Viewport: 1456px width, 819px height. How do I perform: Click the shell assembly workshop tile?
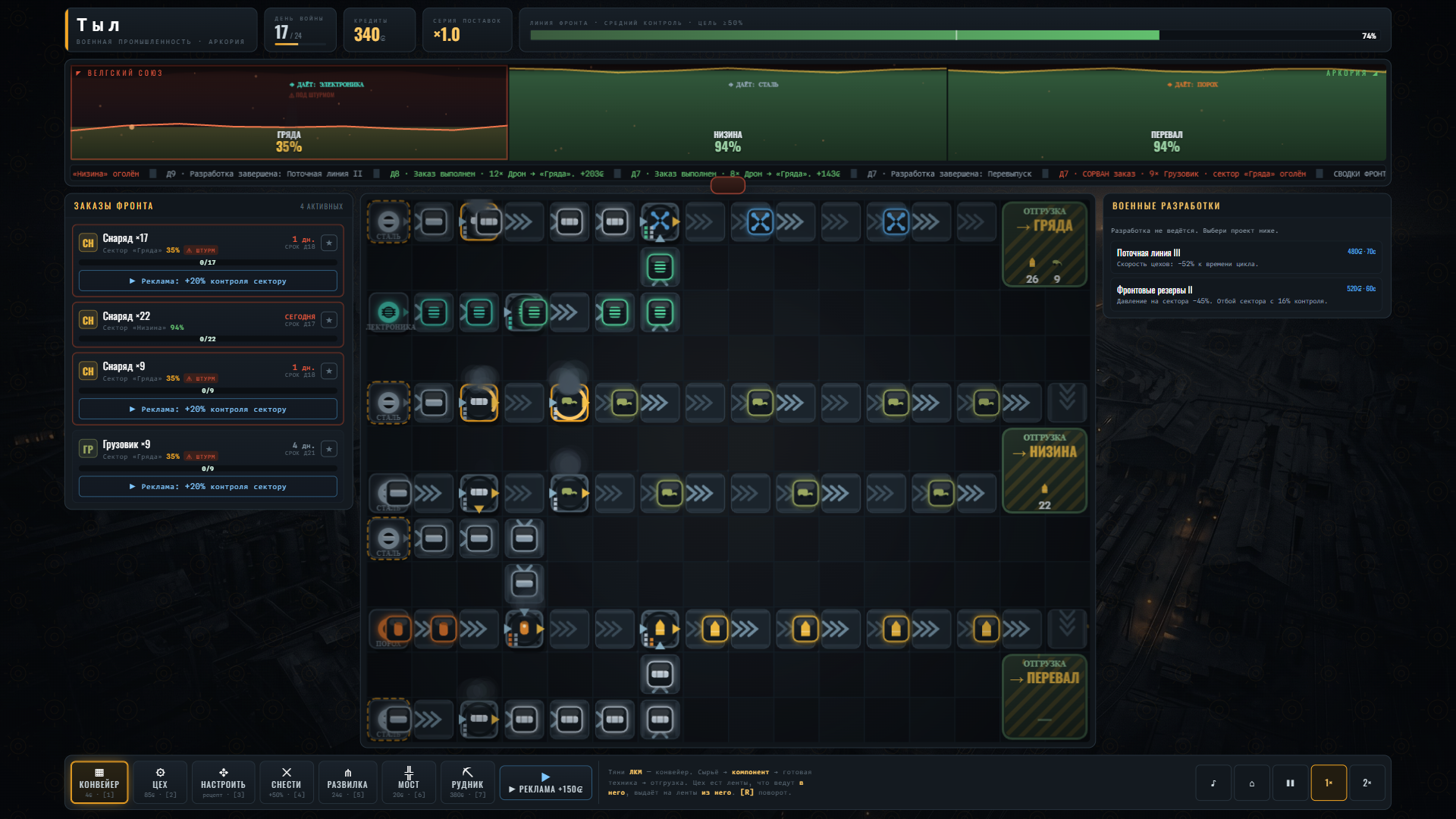[660, 629]
